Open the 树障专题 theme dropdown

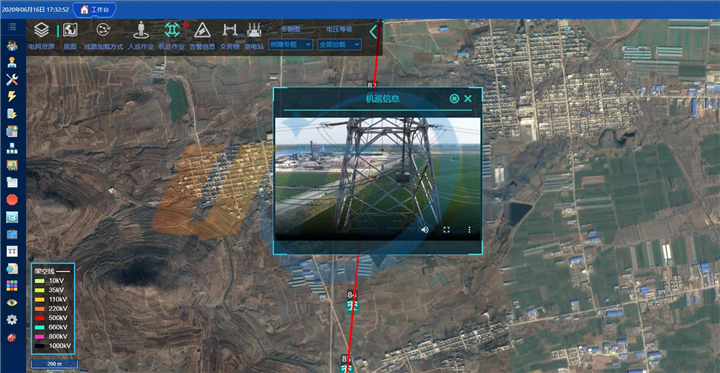click(x=290, y=45)
